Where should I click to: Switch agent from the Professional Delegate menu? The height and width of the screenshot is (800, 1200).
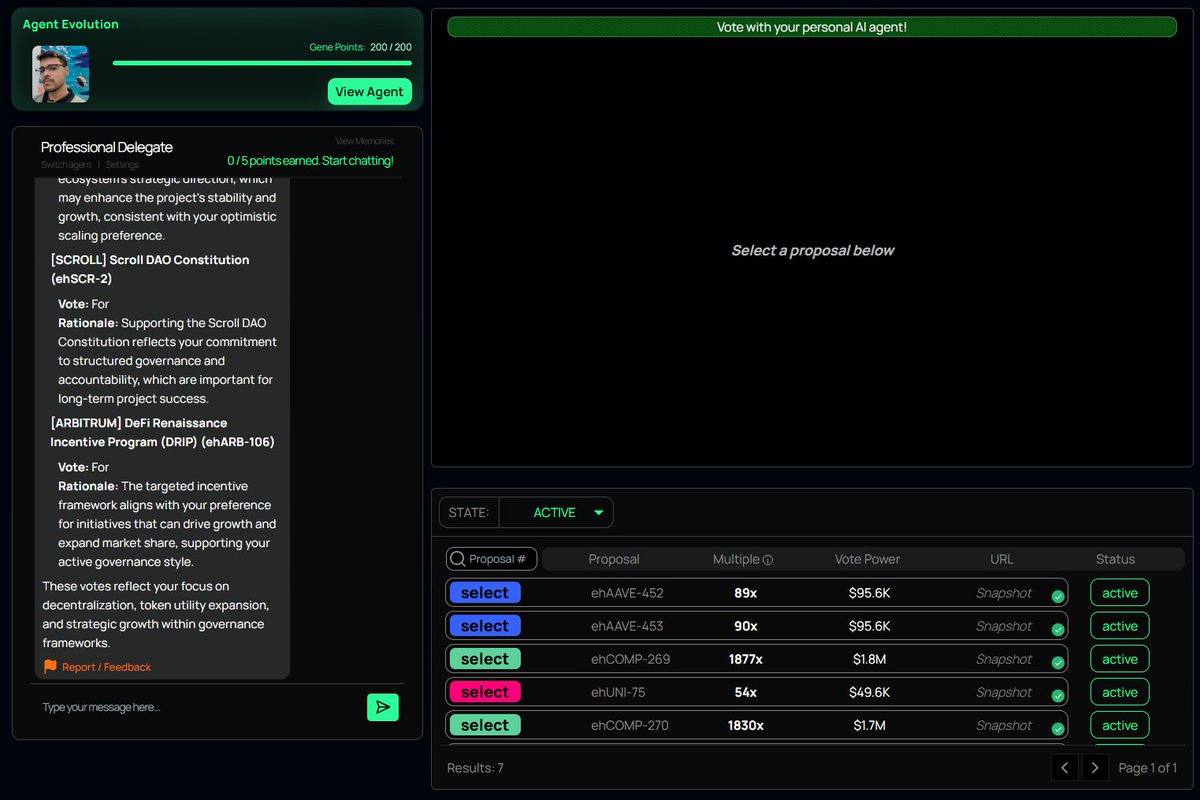point(66,165)
